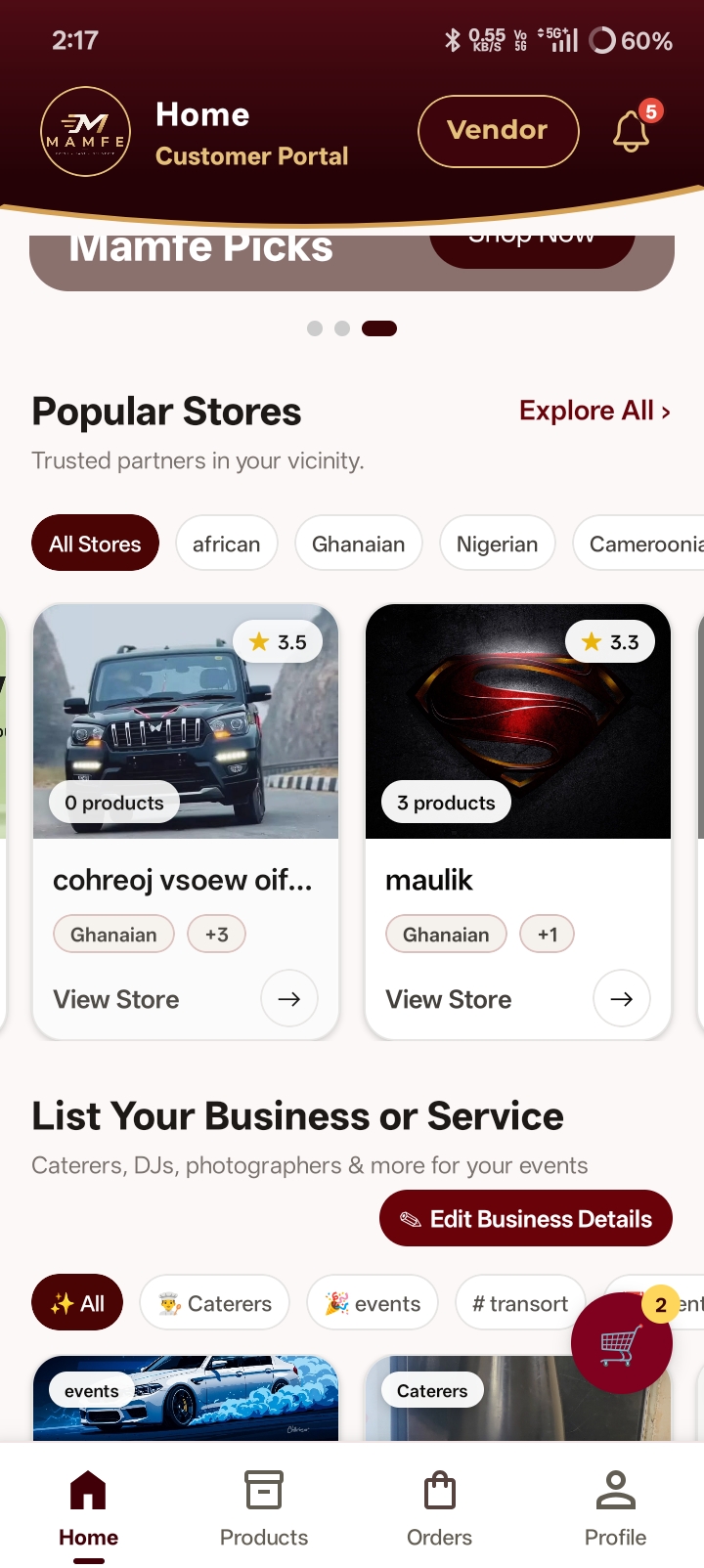Open the Orders bag icon
The width and height of the screenshot is (704, 1568).
tap(440, 1491)
